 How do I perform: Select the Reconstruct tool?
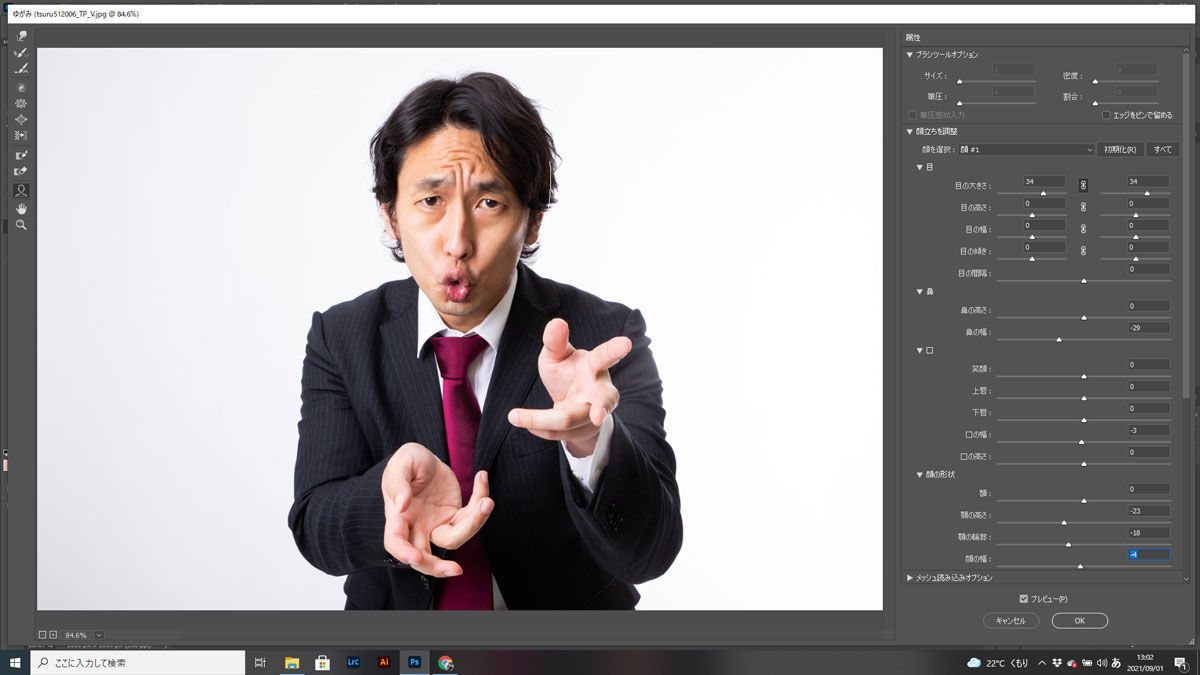22,52
